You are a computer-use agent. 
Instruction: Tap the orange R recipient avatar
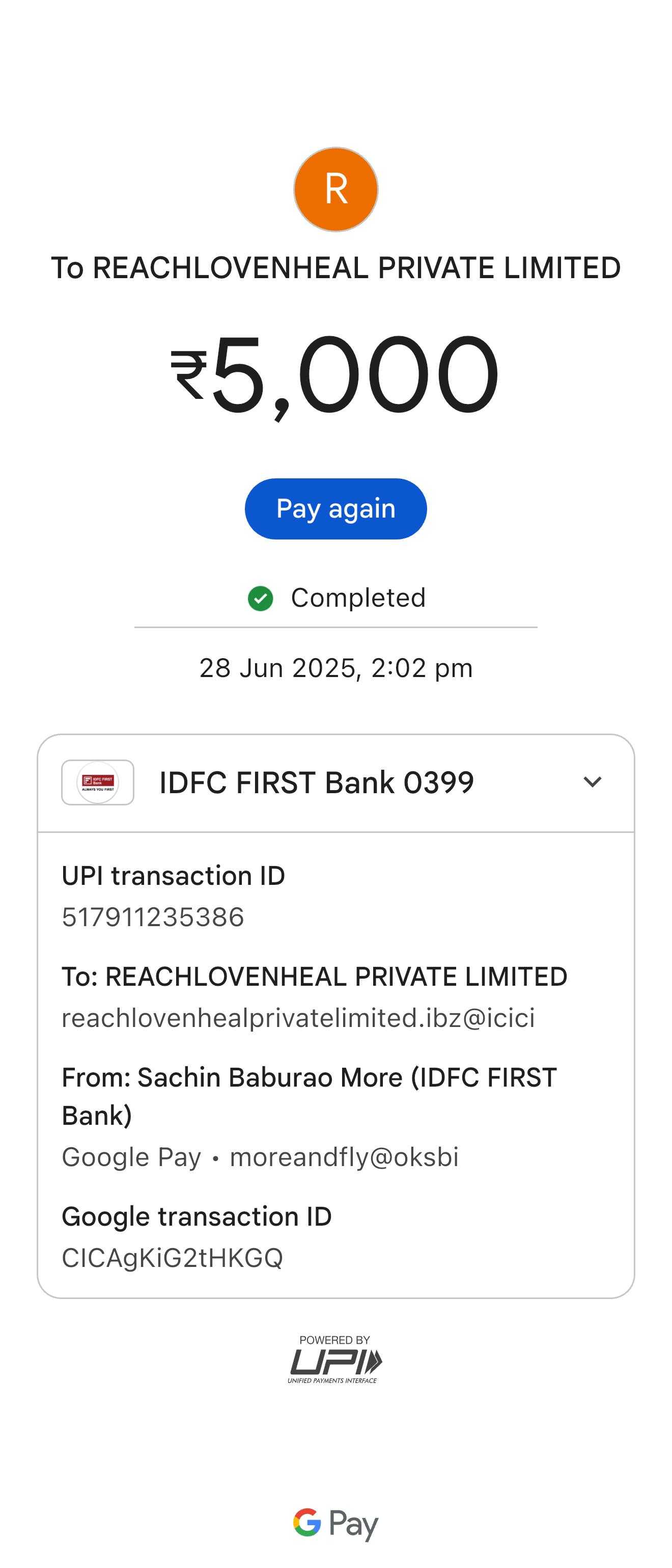(335, 190)
